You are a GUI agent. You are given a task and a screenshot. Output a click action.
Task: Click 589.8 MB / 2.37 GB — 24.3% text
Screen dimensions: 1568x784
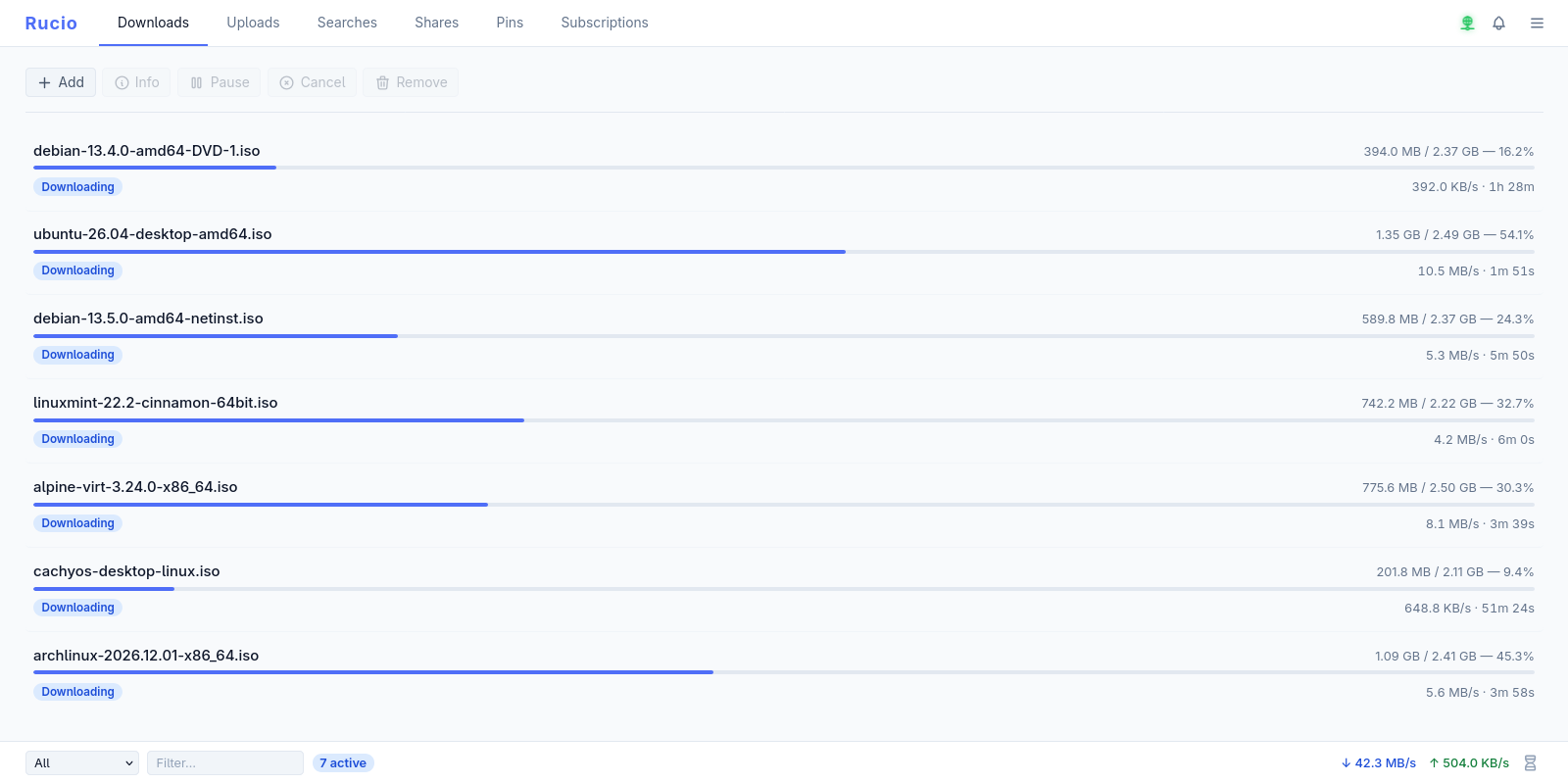coord(1447,319)
